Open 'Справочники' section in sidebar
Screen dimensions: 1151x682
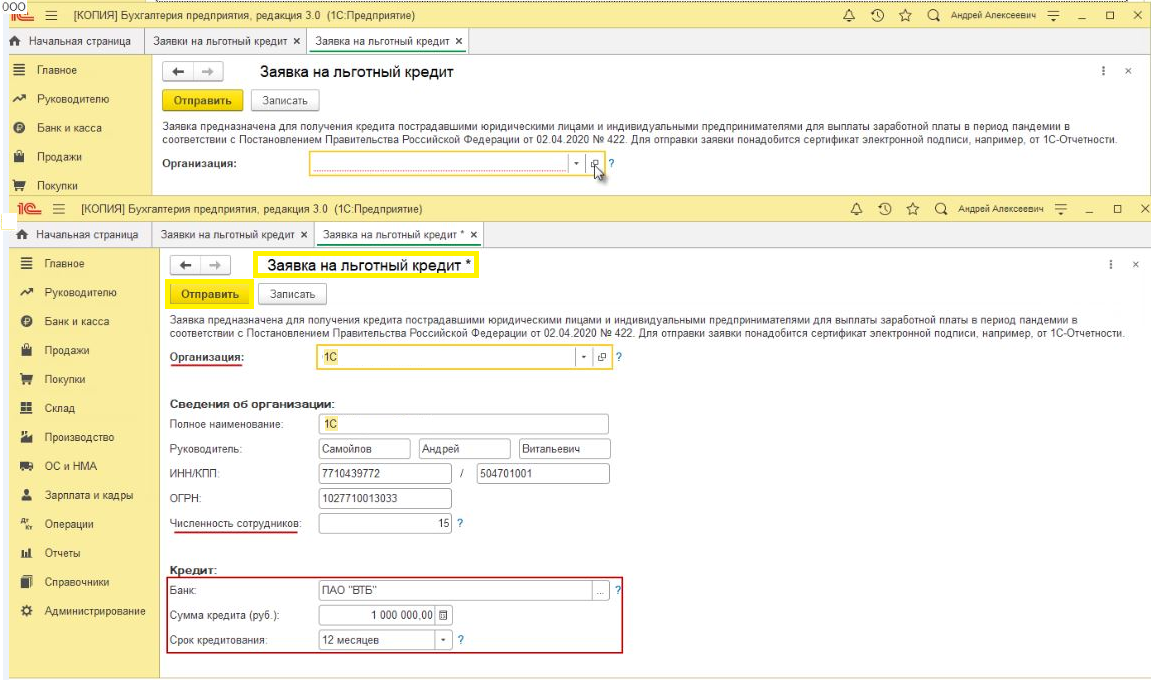click(x=76, y=582)
